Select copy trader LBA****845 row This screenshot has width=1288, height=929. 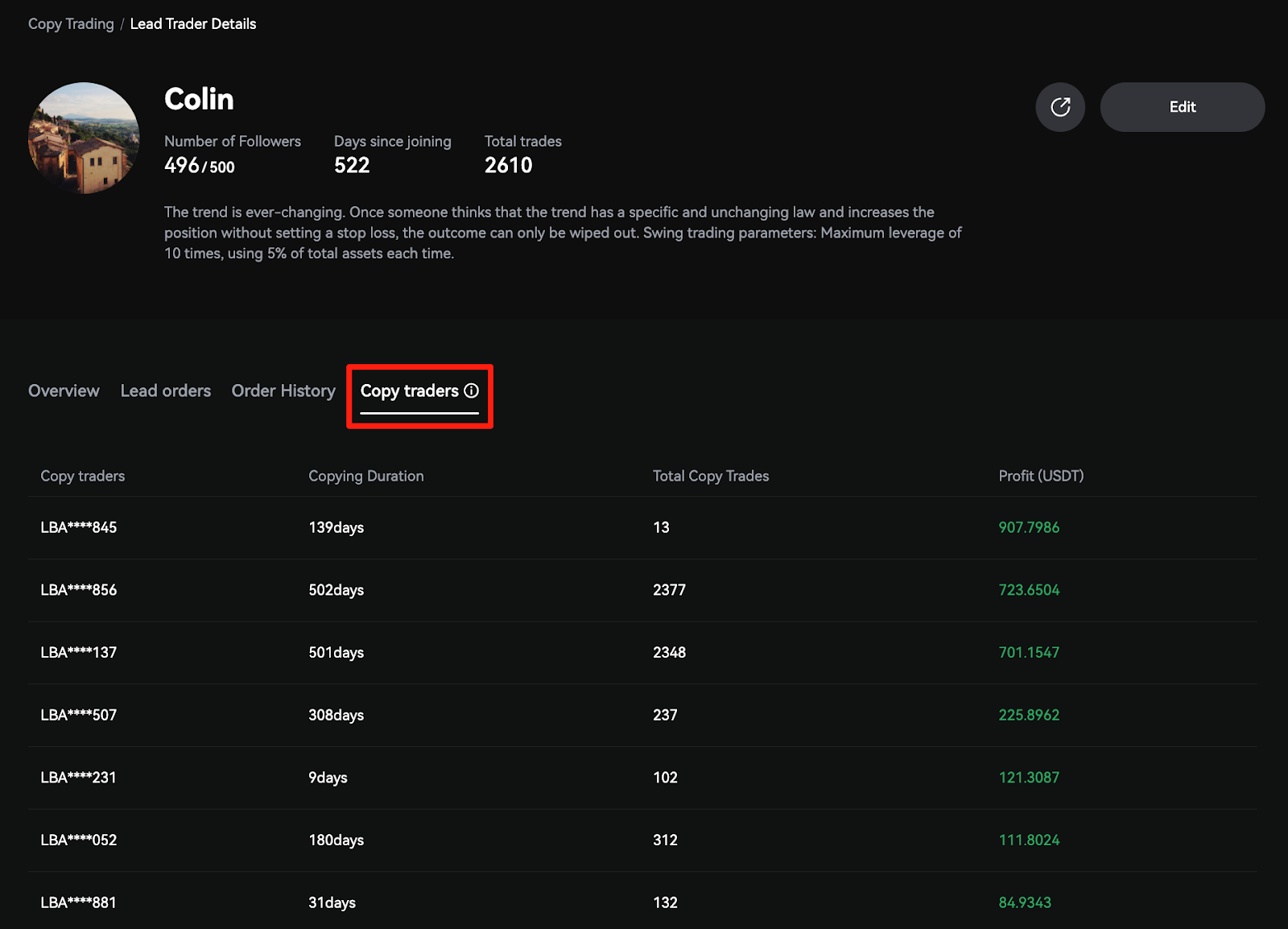(79, 527)
